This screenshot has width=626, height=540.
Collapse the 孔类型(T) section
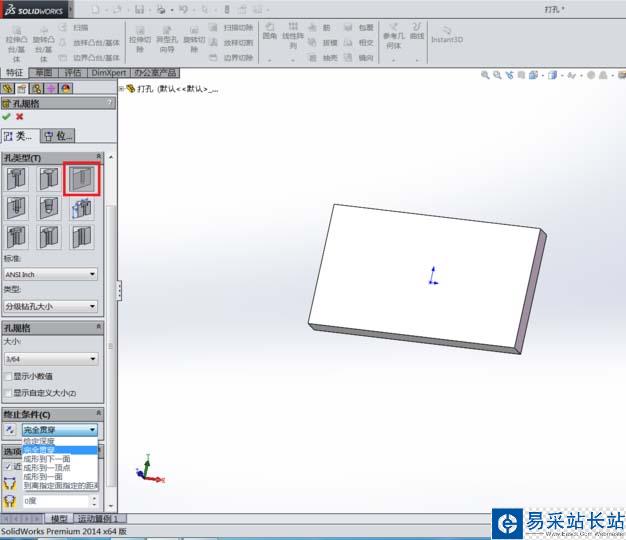click(x=99, y=156)
